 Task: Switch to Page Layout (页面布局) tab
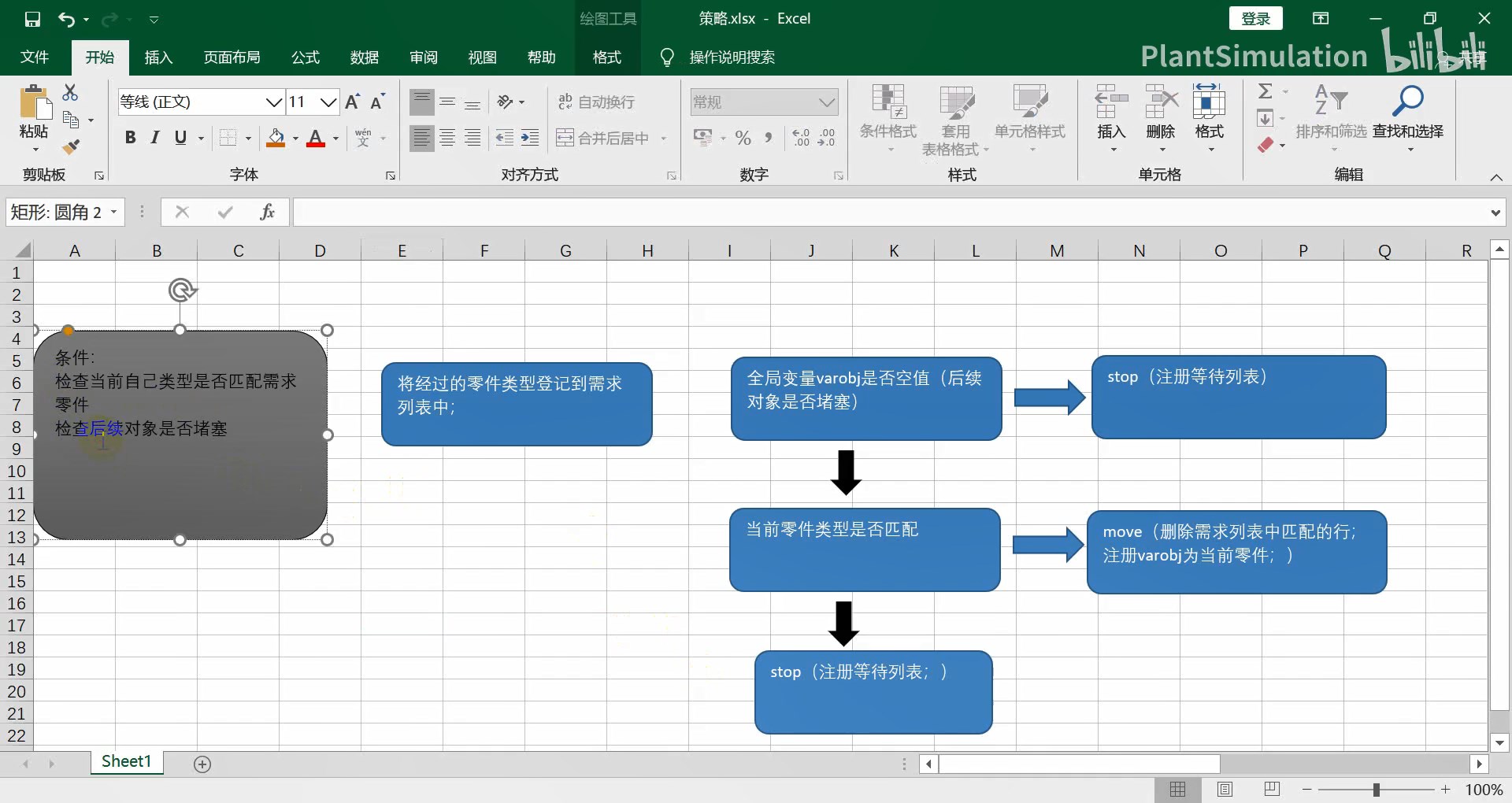tap(232, 57)
